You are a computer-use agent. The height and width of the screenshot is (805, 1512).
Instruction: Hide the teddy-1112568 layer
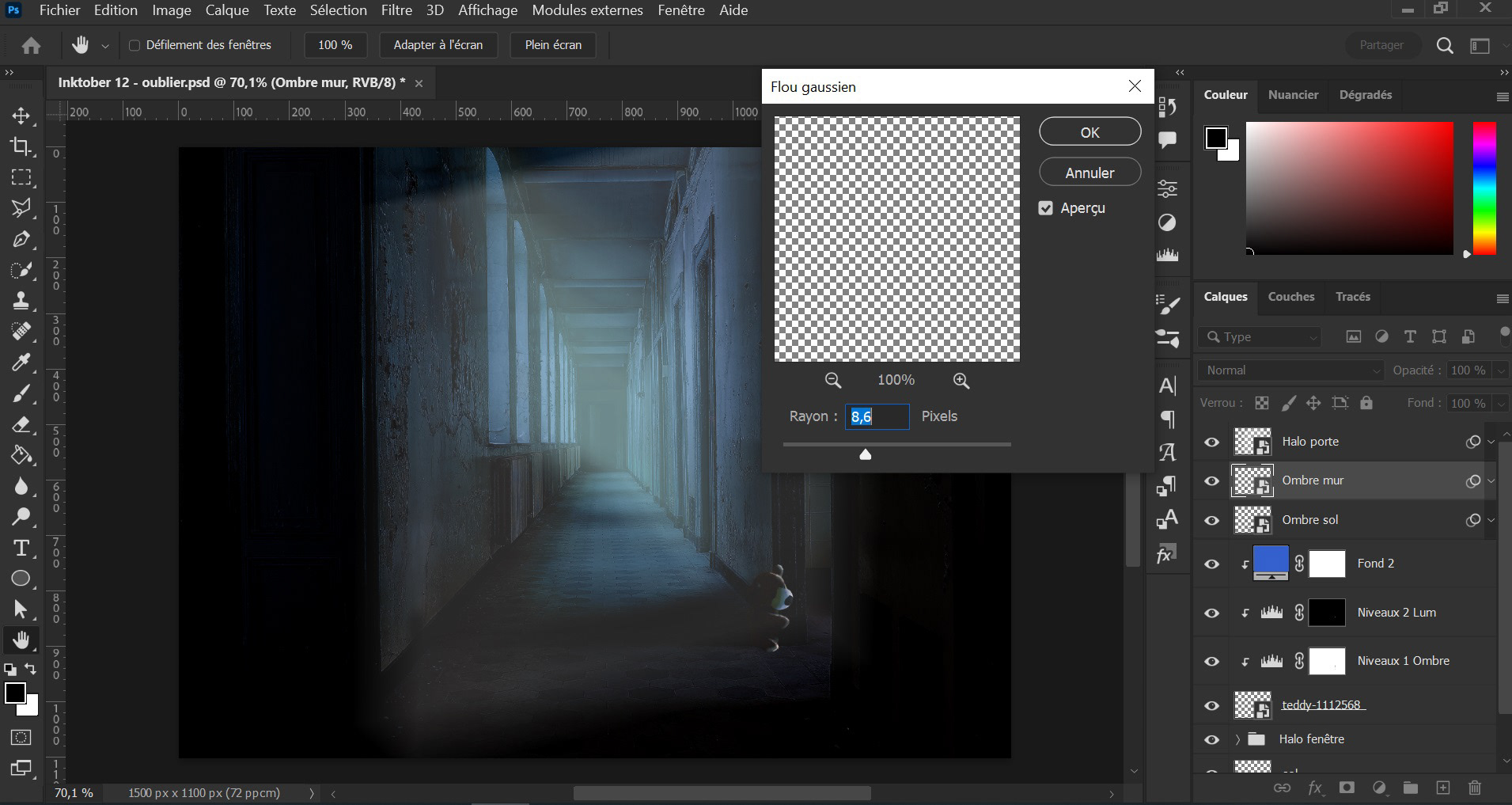1211,705
